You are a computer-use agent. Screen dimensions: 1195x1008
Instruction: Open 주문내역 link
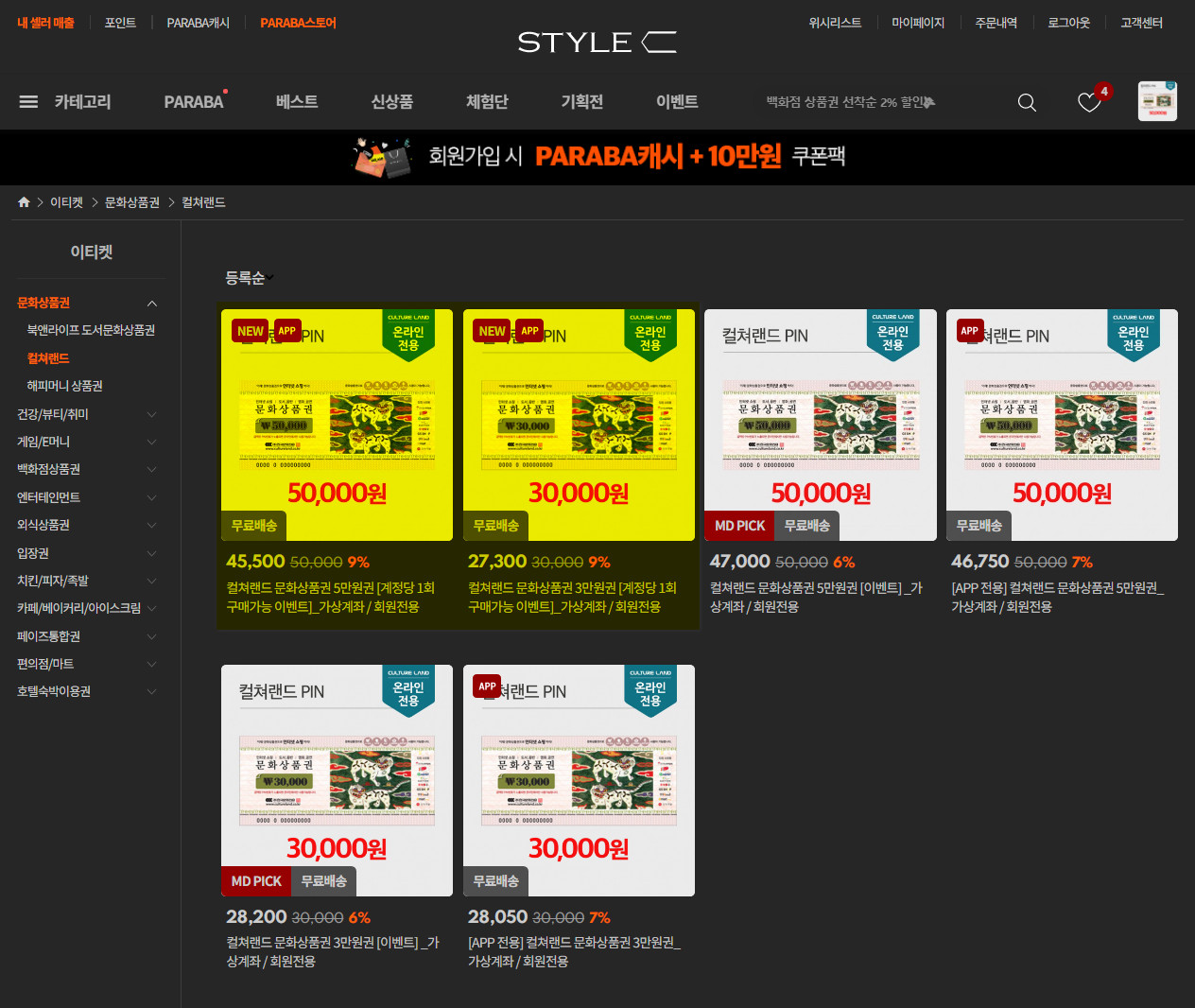pos(996,23)
